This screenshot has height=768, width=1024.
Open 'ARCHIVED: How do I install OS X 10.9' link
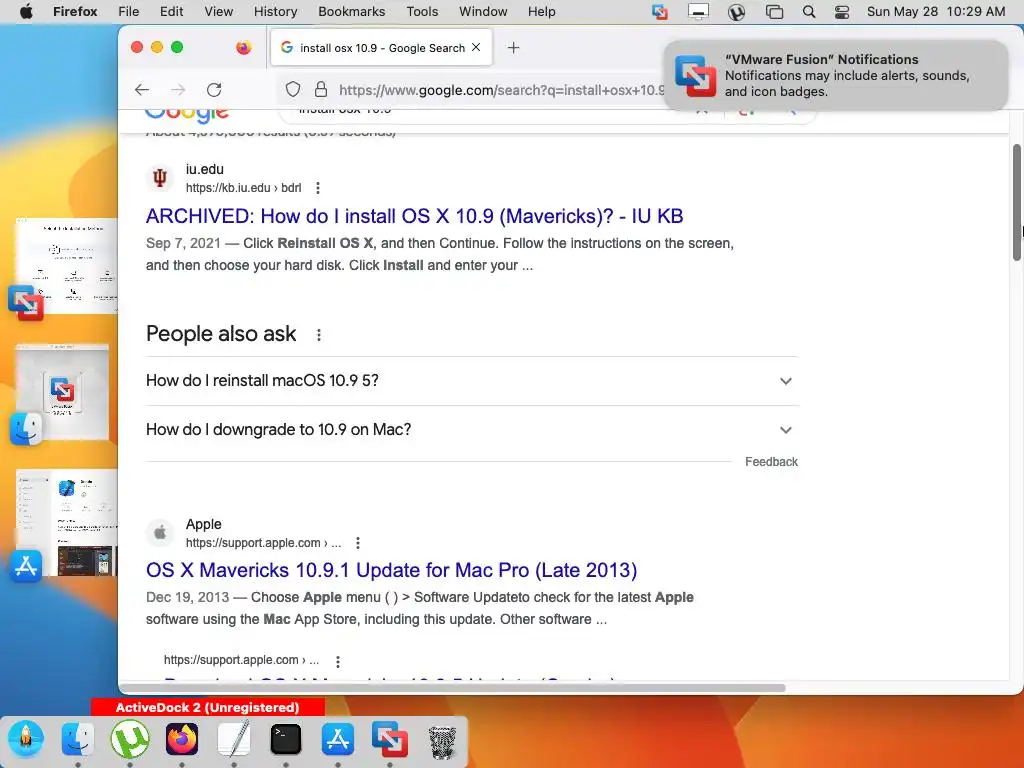click(x=414, y=216)
